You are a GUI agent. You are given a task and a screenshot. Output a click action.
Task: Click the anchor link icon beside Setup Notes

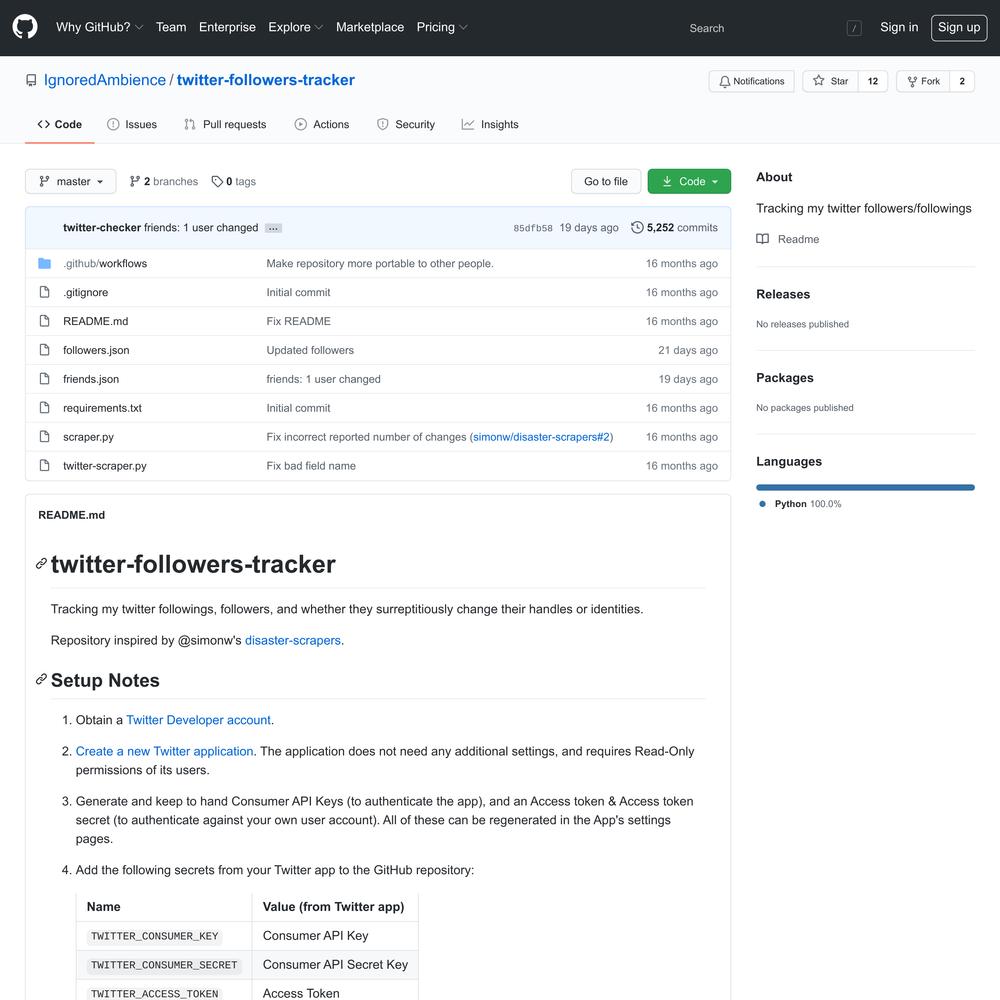pos(41,679)
